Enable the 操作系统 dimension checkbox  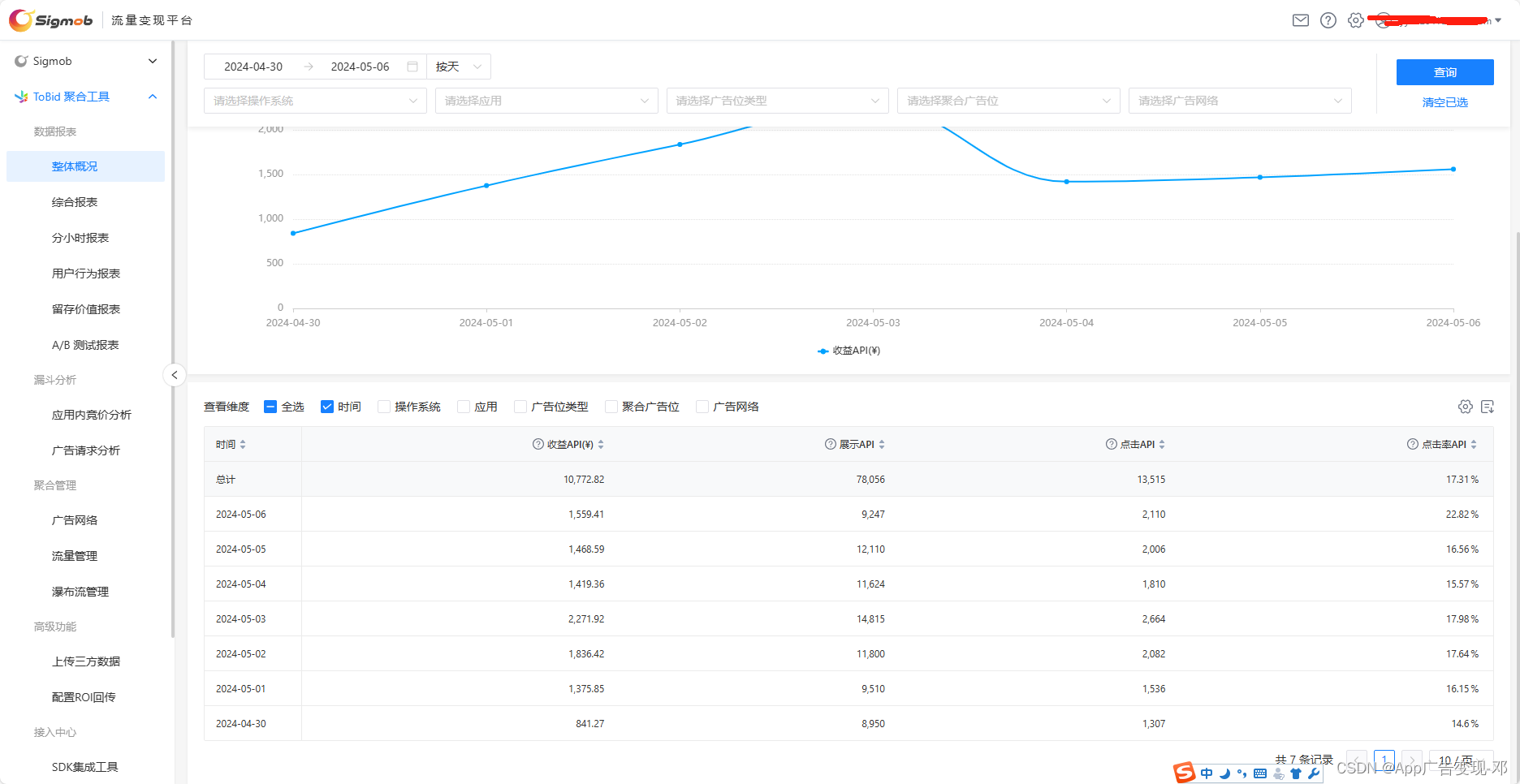tap(384, 407)
